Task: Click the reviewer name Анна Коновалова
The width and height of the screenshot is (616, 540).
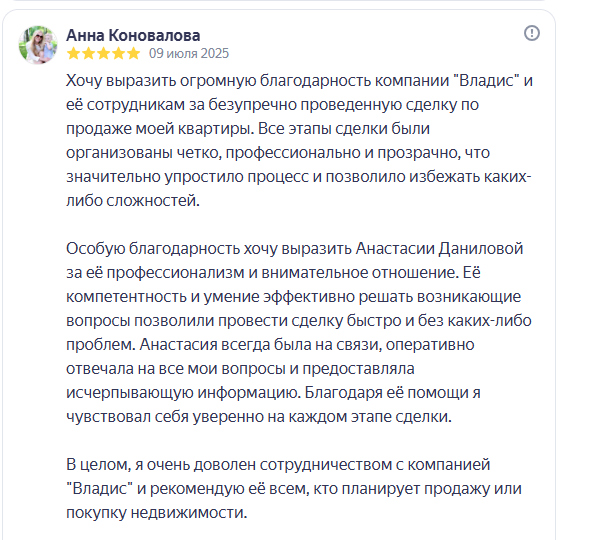Action: [133, 35]
